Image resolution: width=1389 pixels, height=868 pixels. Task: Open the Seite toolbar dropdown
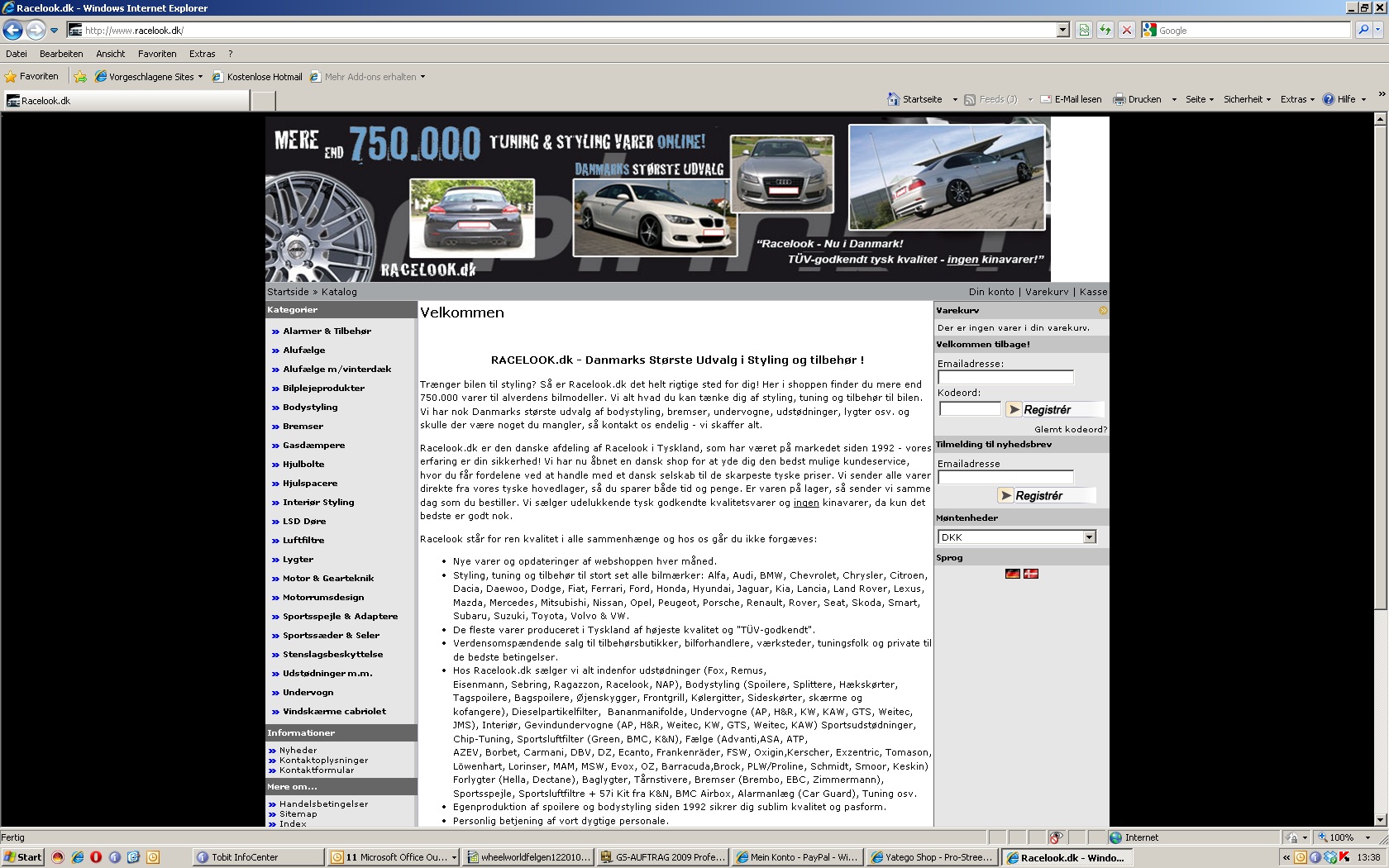coord(1199,99)
